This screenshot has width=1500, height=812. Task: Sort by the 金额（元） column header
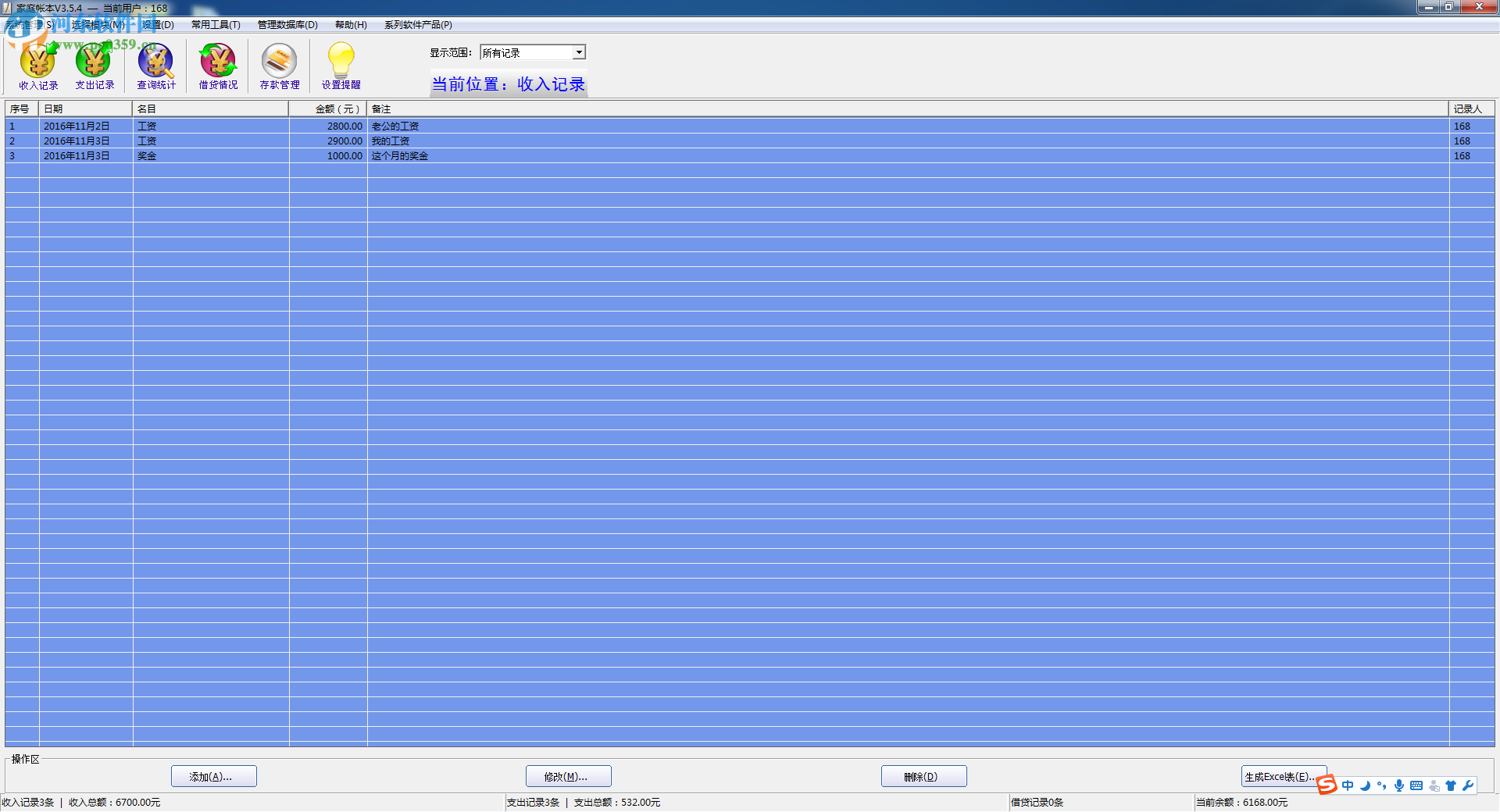(x=327, y=109)
